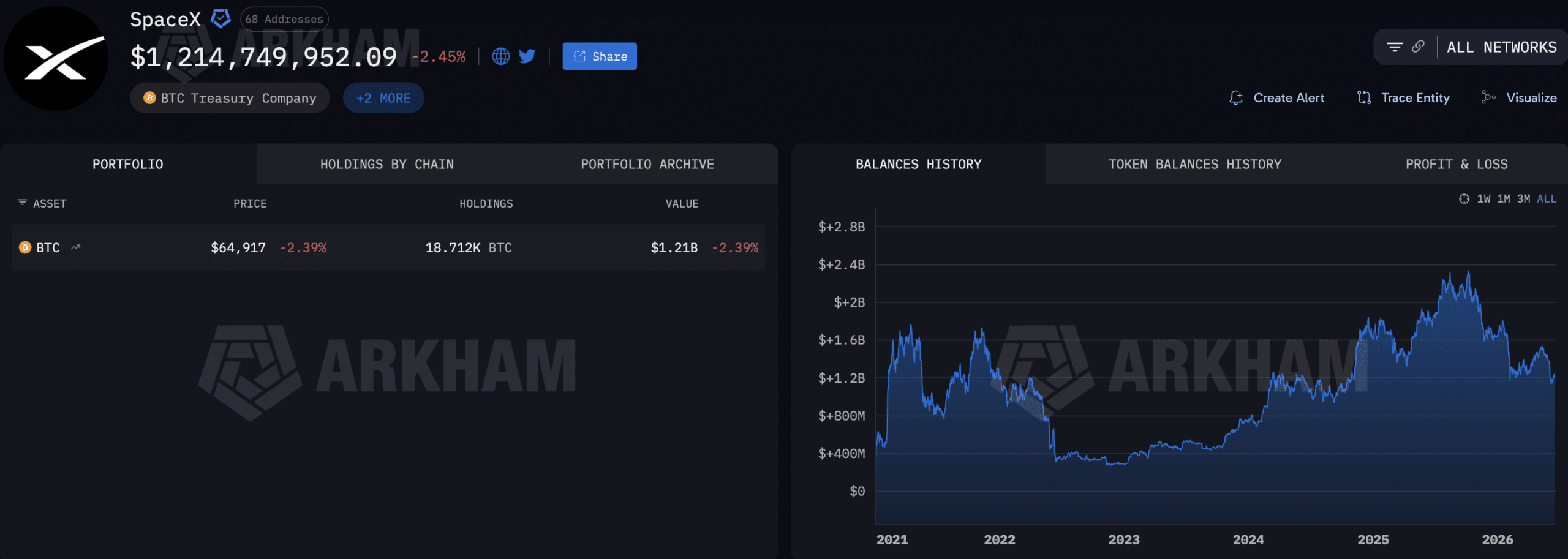Select the 1M chart time range
The height and width of the screenshot is (559, 1568).
[x=1504, y=199]
